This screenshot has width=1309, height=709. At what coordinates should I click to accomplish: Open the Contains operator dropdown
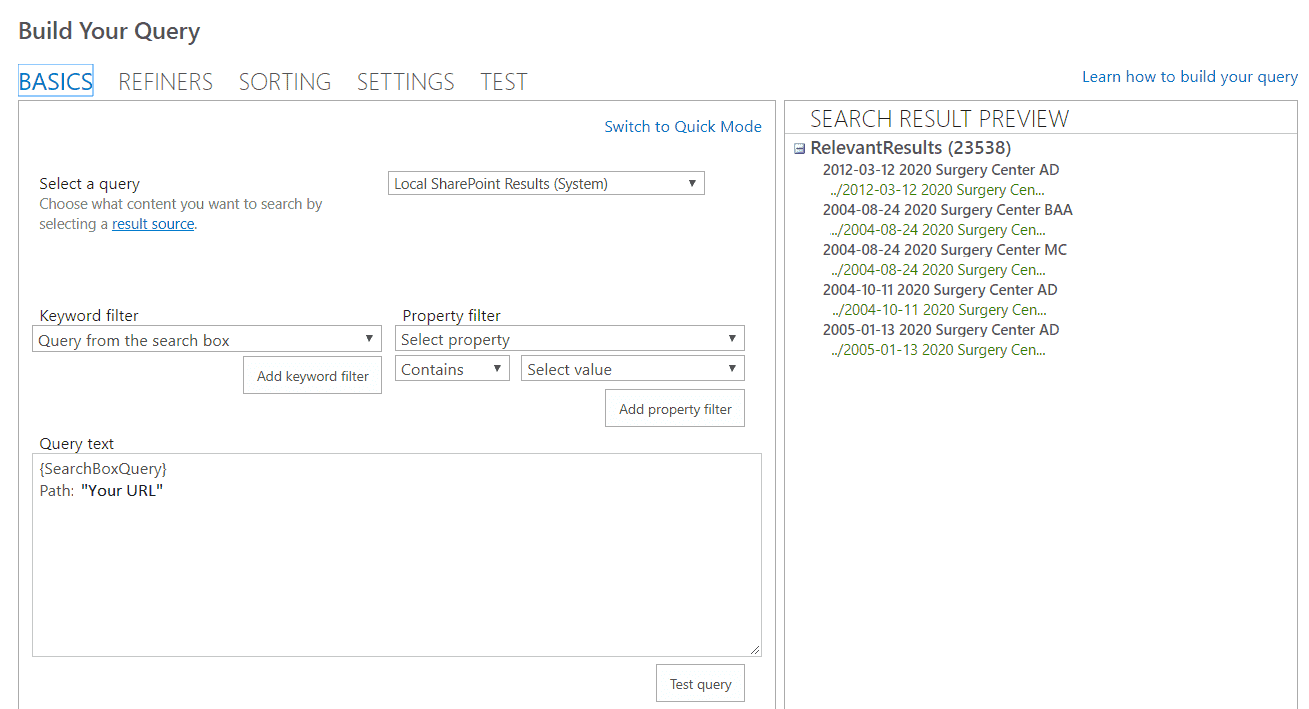pyautogui.click(x=452, y=369)
